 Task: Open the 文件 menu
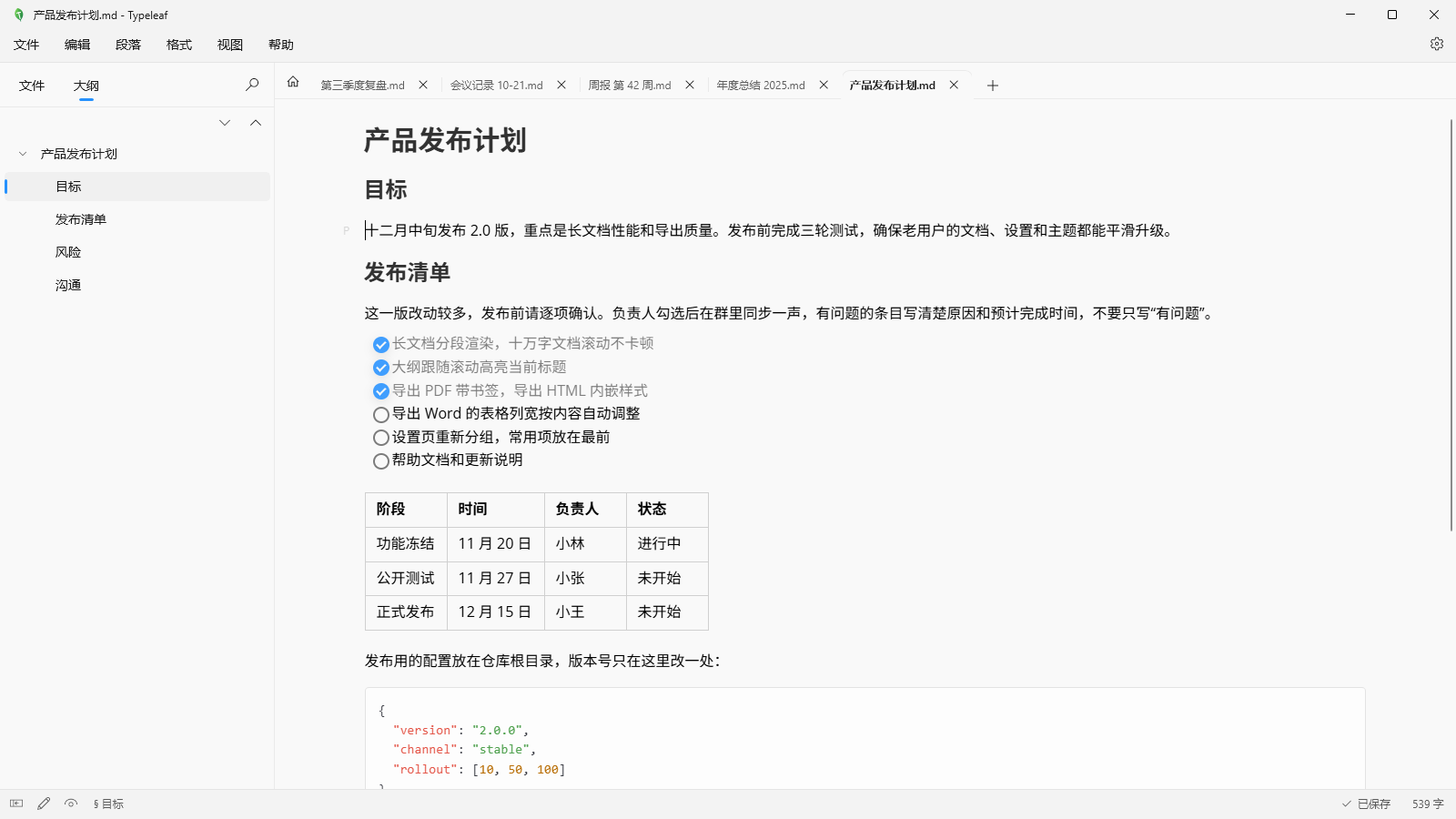[x=26, y=45]
